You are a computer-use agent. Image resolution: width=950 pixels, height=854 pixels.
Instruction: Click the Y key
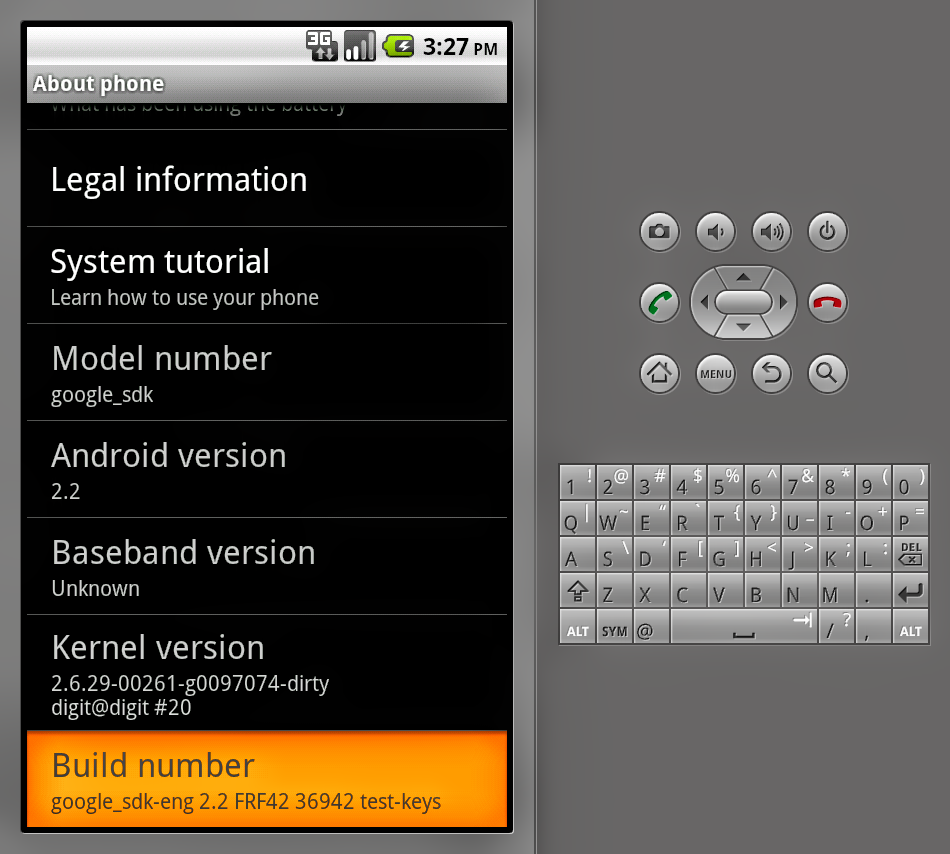[762, 518]
